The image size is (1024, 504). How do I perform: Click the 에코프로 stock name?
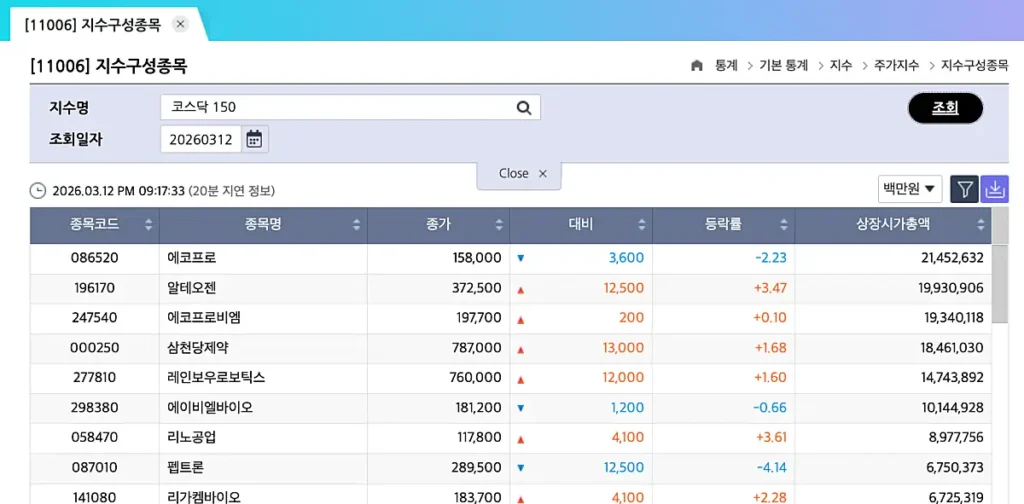191,258
